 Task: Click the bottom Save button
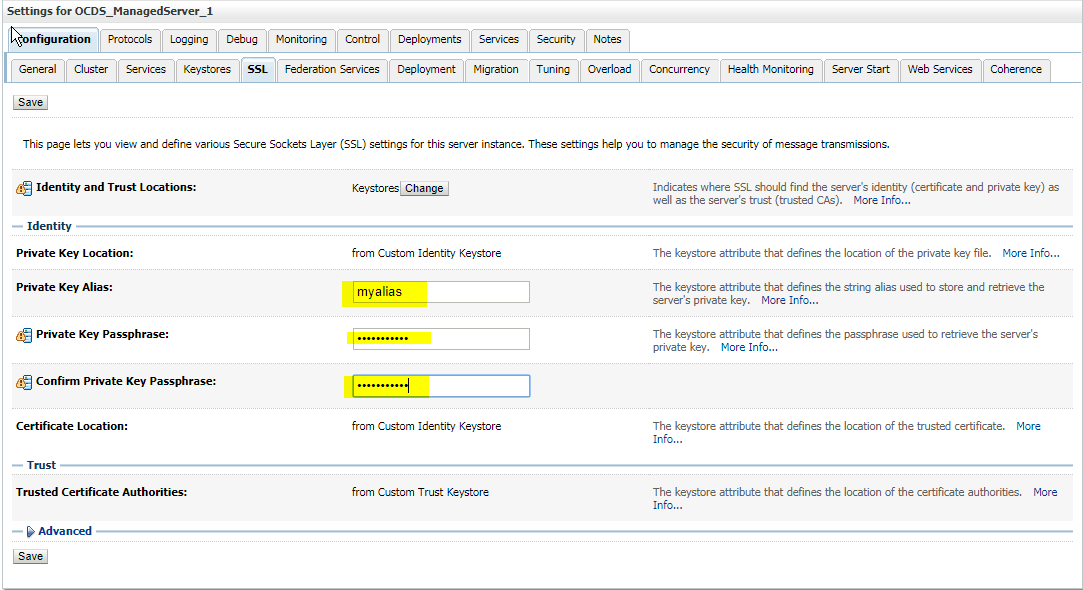pos(29,556)
